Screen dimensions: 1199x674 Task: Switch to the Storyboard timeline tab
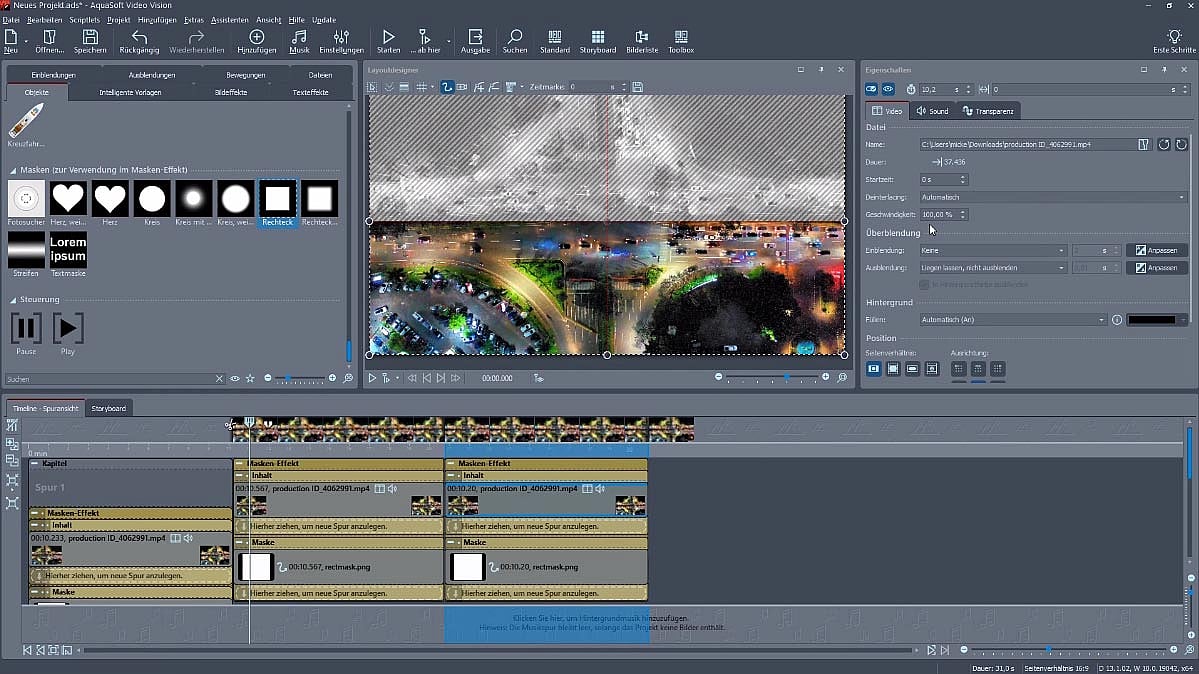108,408
